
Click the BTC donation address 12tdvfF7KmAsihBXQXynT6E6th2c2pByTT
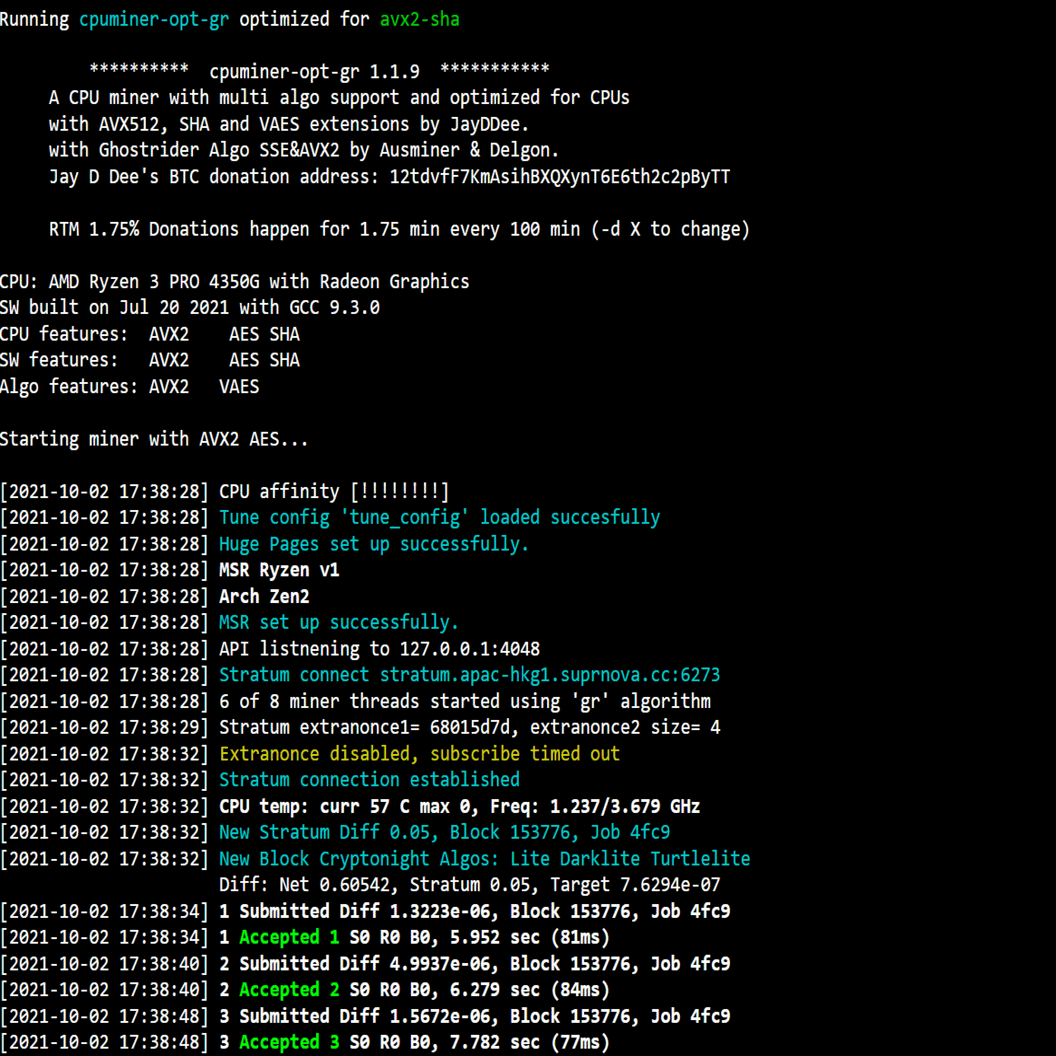[x=560, y=176]
